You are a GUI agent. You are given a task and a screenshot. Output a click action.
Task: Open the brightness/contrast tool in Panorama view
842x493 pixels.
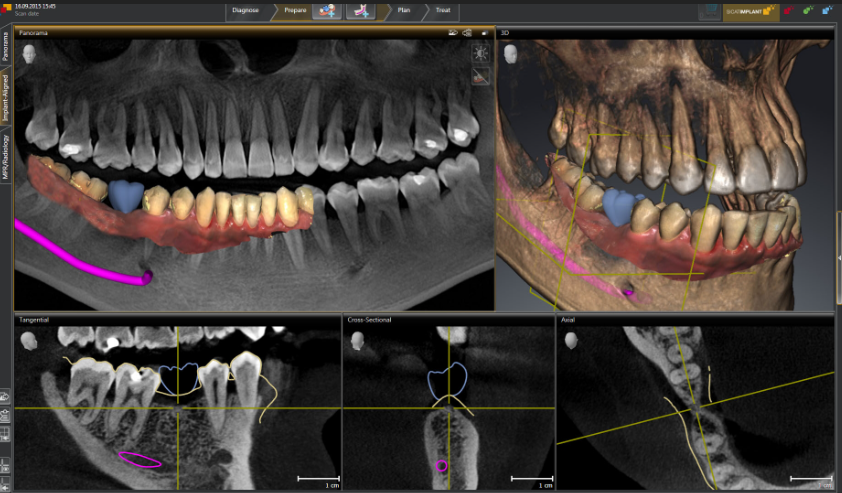pyautogui.click(x=481, y=54)
